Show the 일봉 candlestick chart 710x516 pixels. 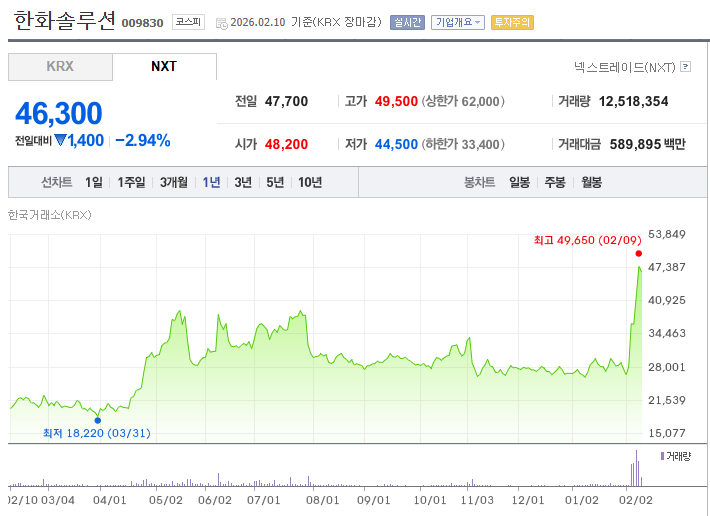click(x=519, y=182)
